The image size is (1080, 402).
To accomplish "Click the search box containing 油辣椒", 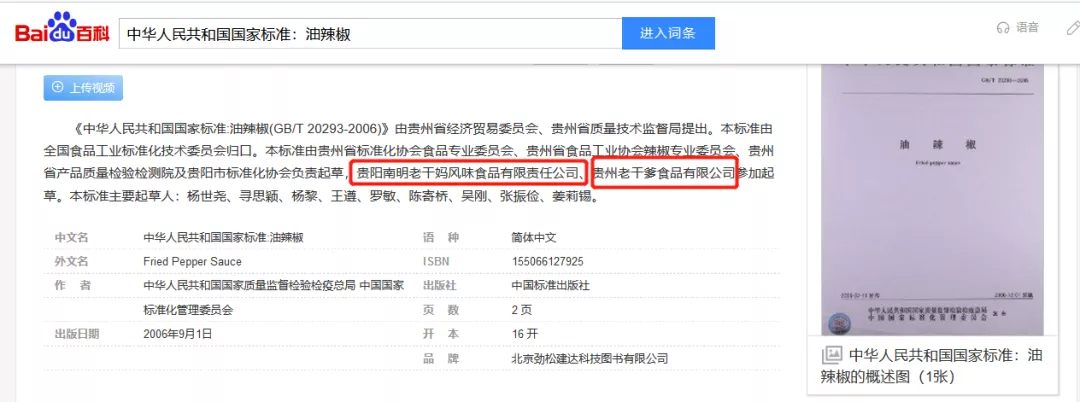I will 371,34.
